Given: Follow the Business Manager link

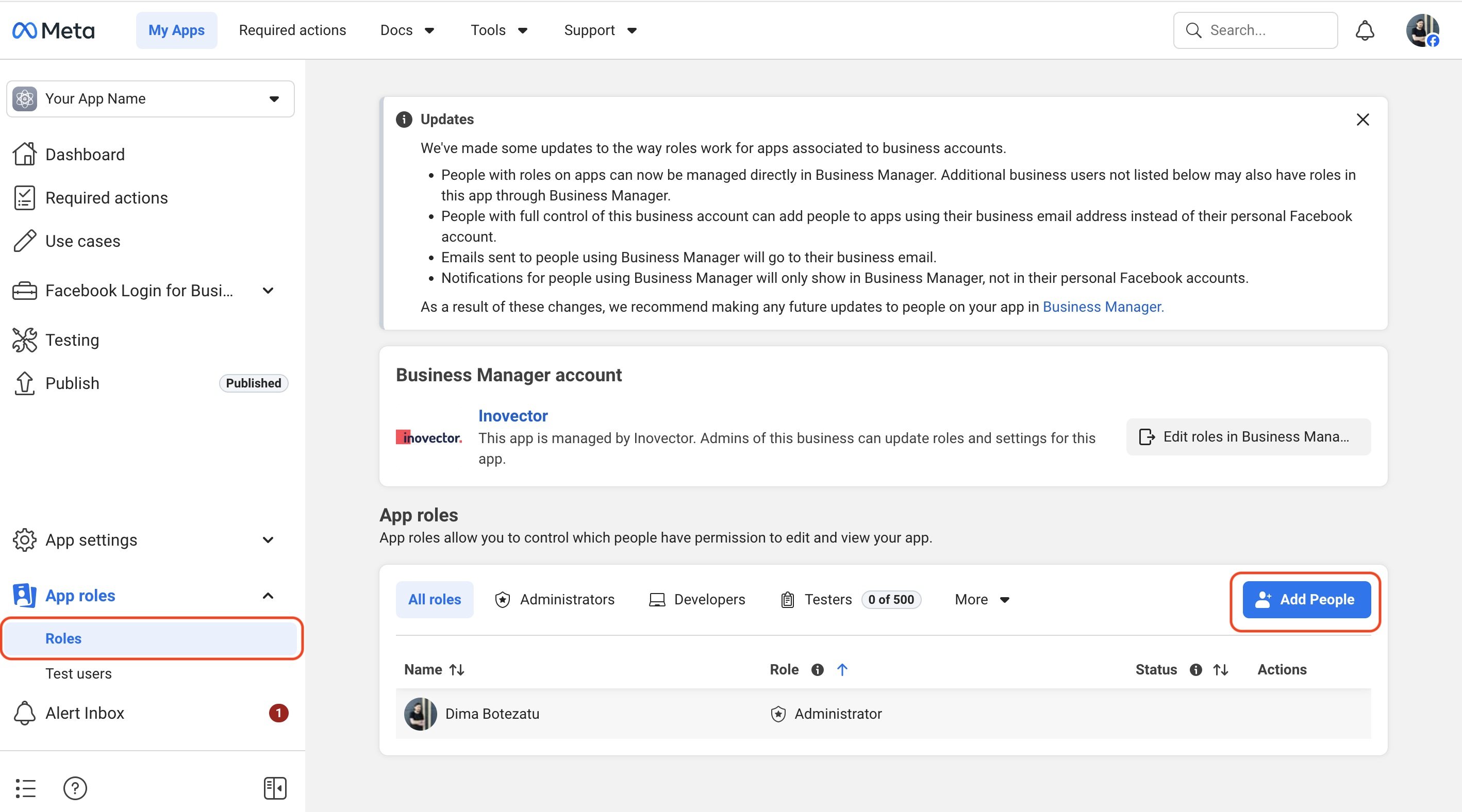Looking at the screenshot, I should (1103, 307).
